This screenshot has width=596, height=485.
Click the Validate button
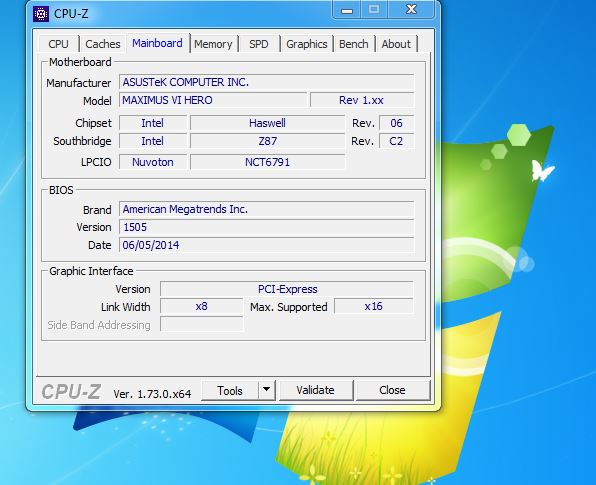pos(315,390)
